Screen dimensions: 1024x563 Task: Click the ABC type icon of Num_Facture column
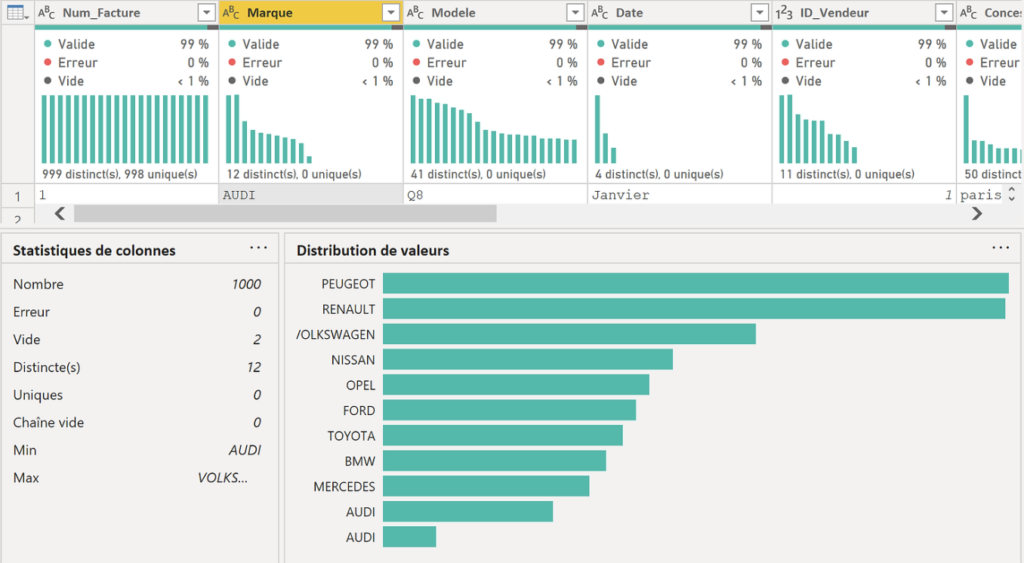tap(46, 12)
